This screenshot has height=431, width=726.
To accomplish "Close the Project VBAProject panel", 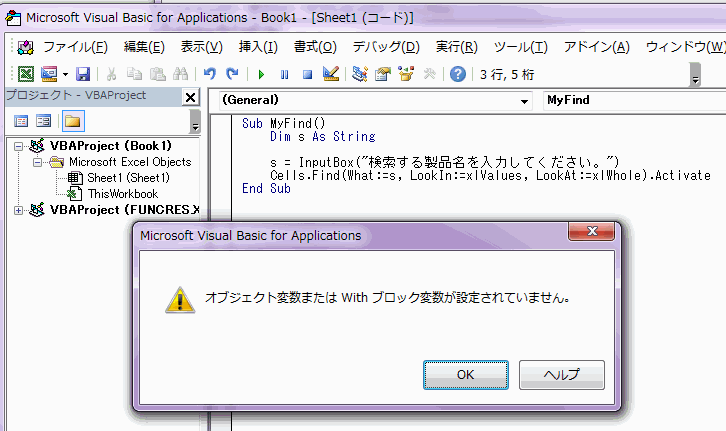I will point(190,97).
